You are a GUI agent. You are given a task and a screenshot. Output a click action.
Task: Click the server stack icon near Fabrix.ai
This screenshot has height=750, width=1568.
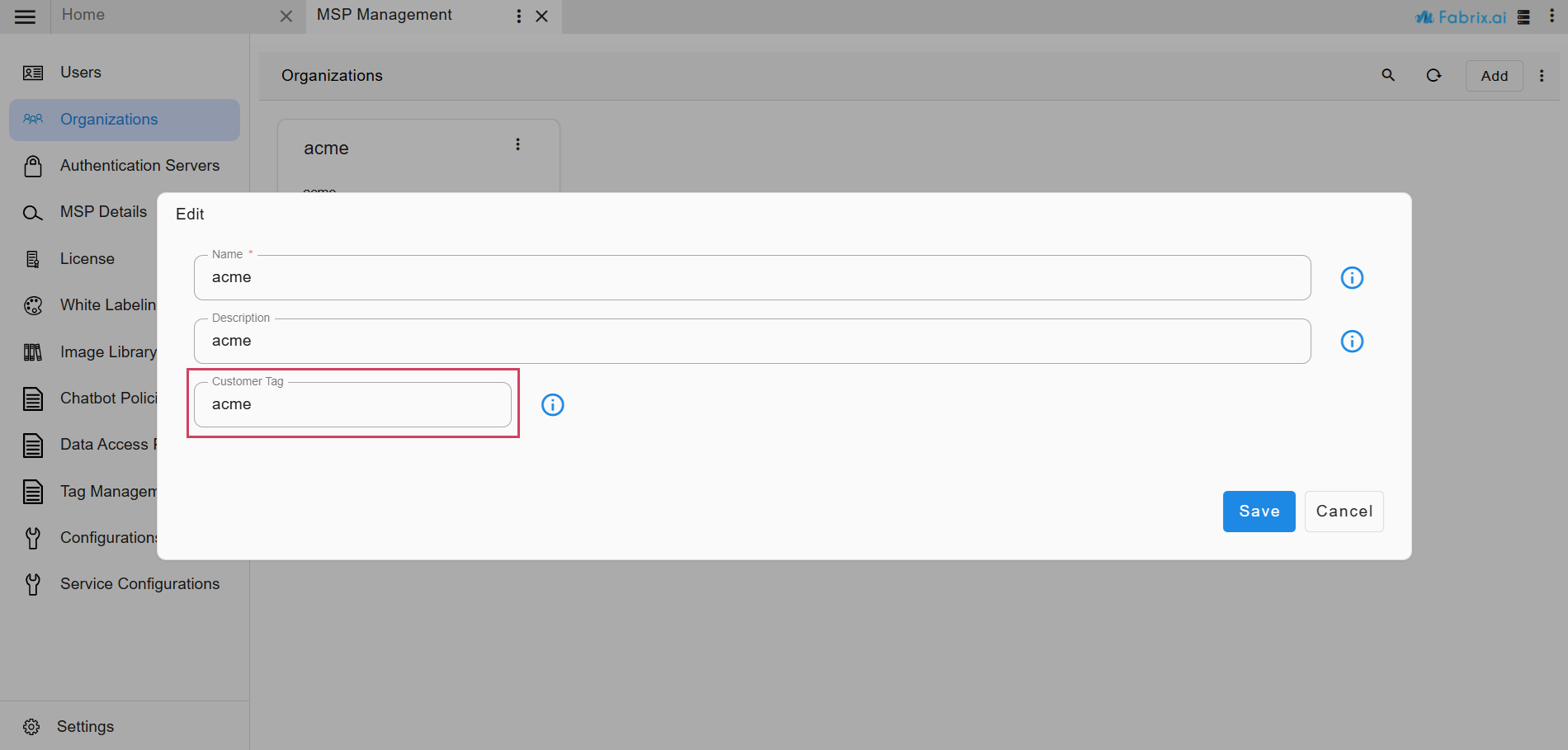point(1523,17)
